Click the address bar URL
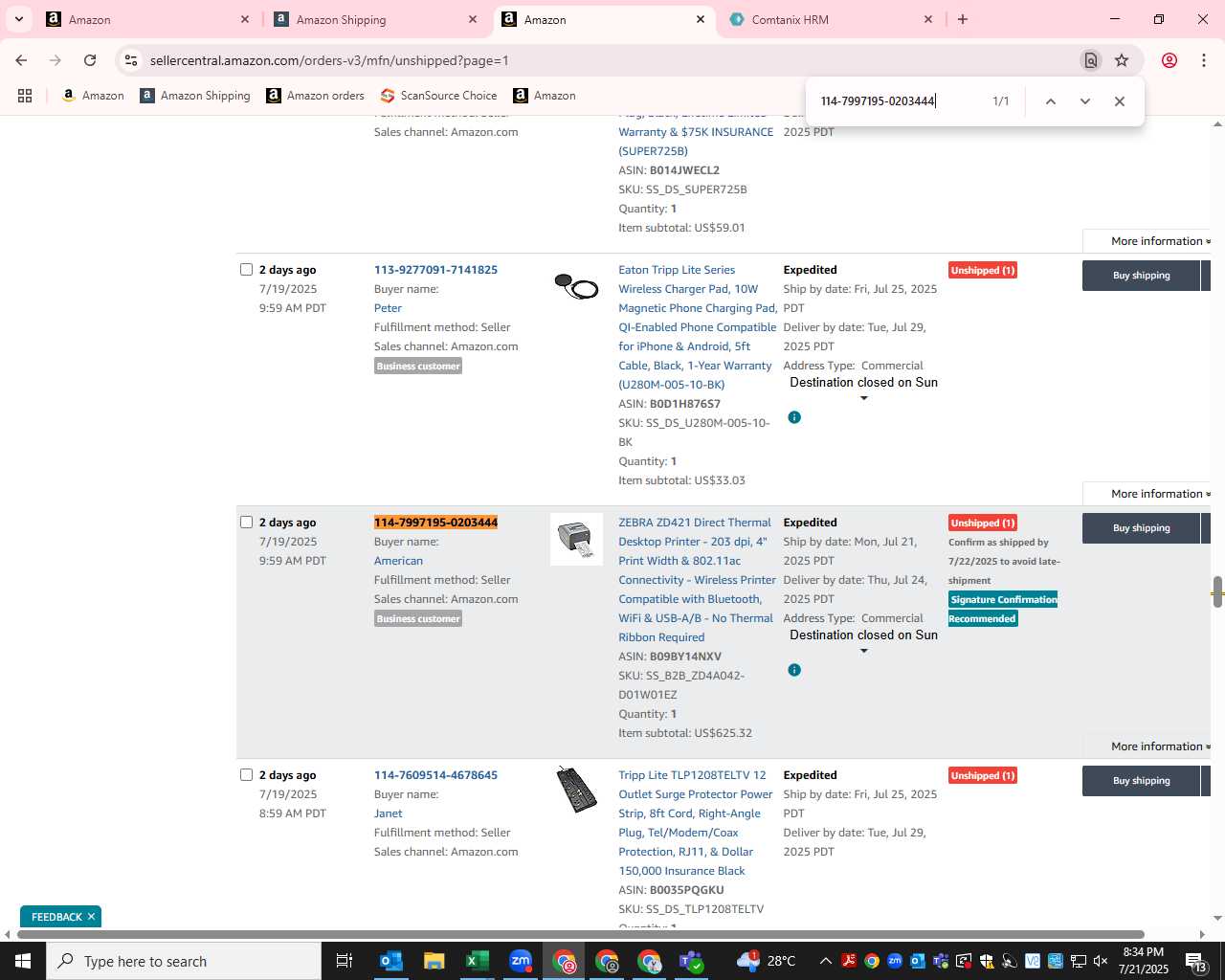The image size is (1225, 980). point(329,60)
